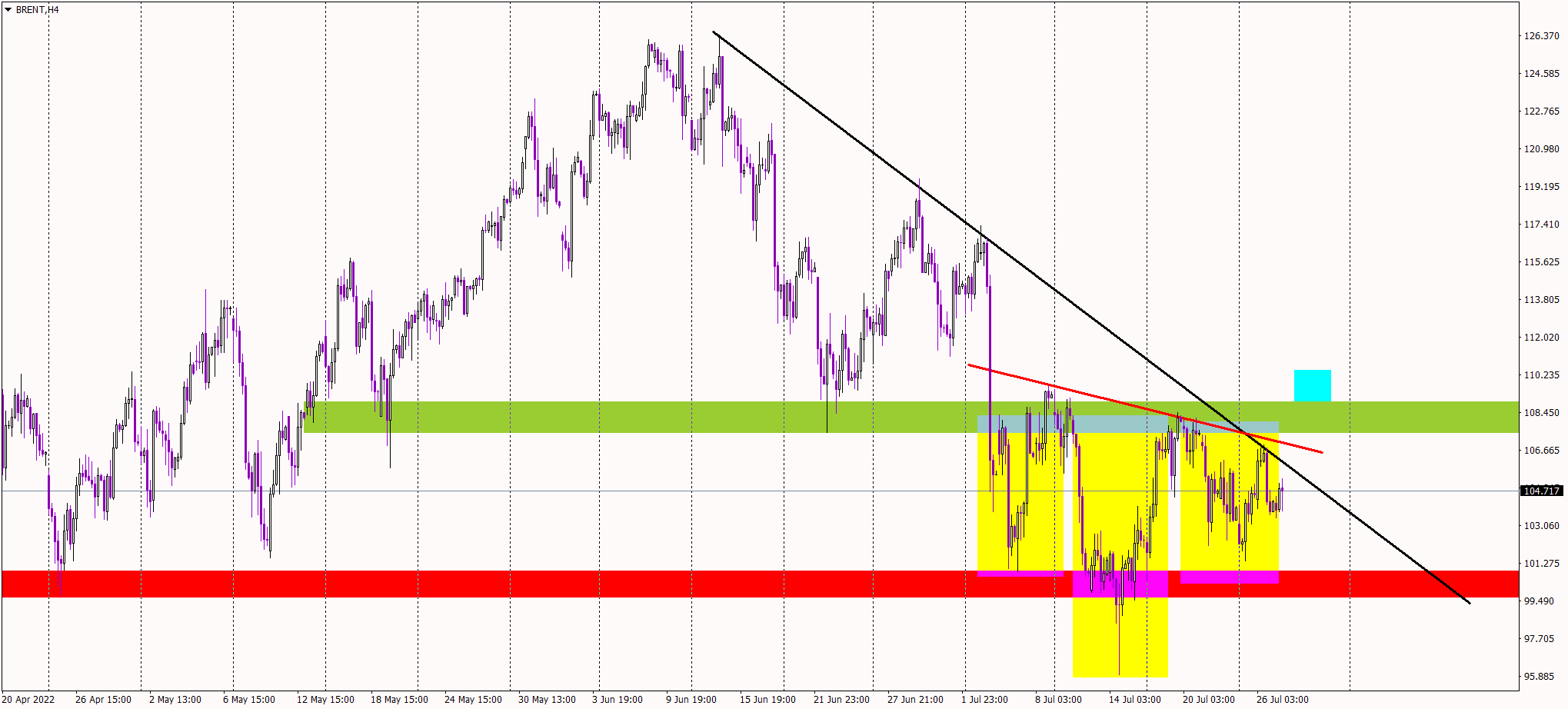The image size is (1568, 709).
Task: Click the 106.665 price axis label
Action: tap(1542, 450)
